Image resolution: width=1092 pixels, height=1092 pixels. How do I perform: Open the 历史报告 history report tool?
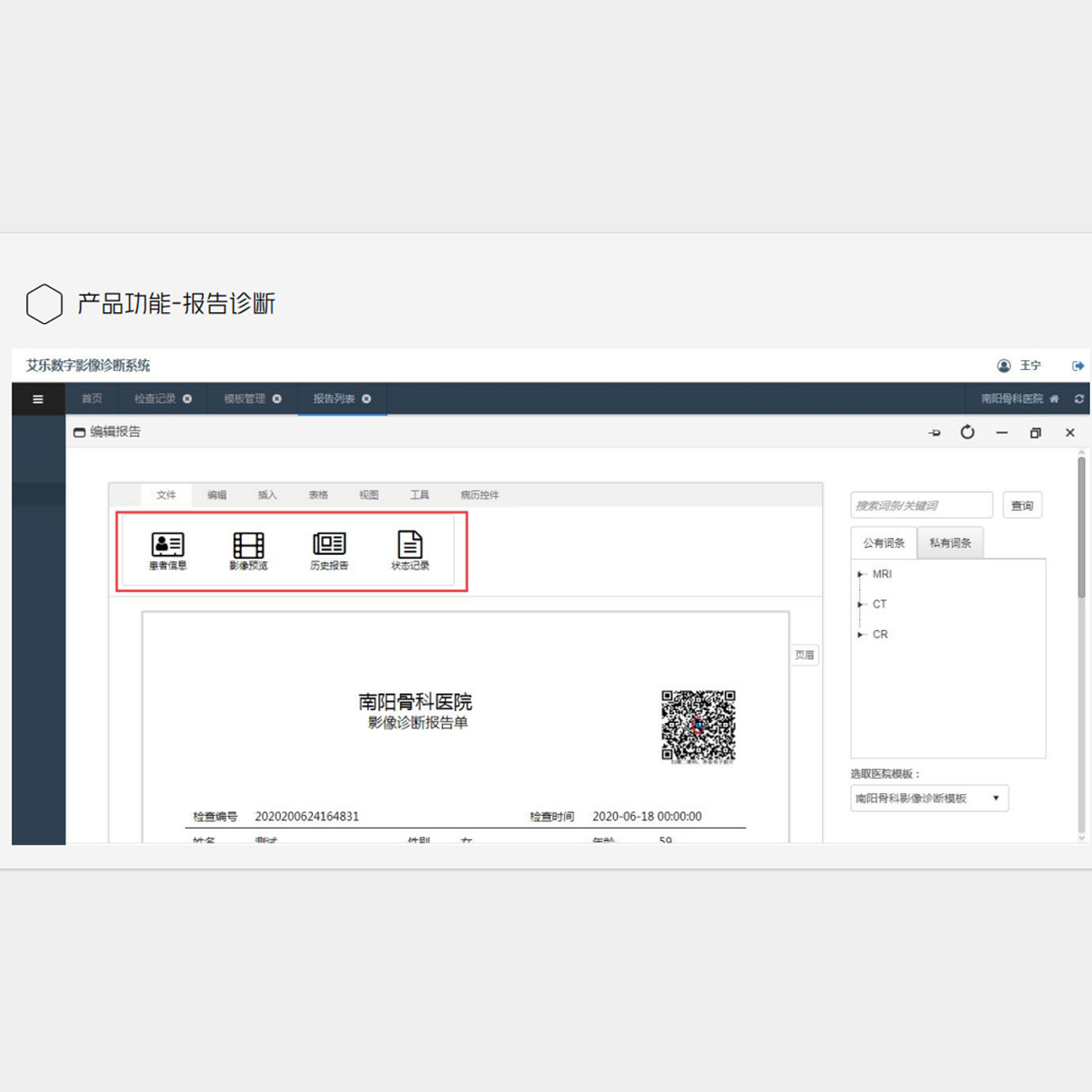(329, 551)
